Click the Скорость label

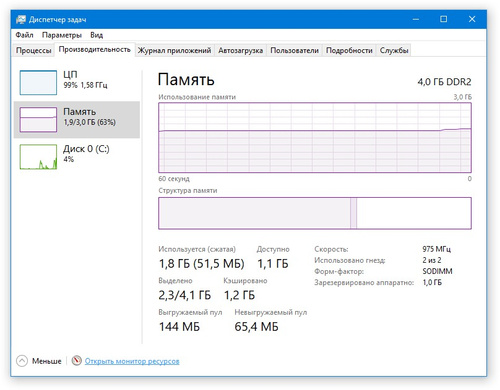[331, 249]
